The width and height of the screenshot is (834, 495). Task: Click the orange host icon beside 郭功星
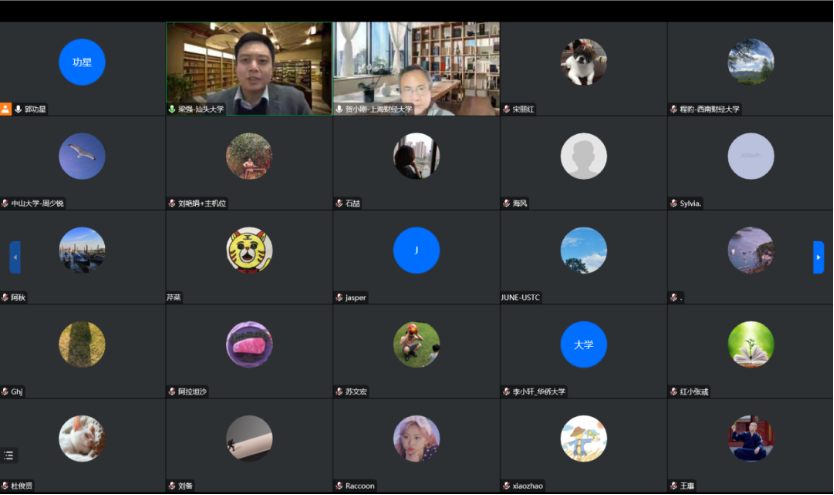tap(6, 109)
